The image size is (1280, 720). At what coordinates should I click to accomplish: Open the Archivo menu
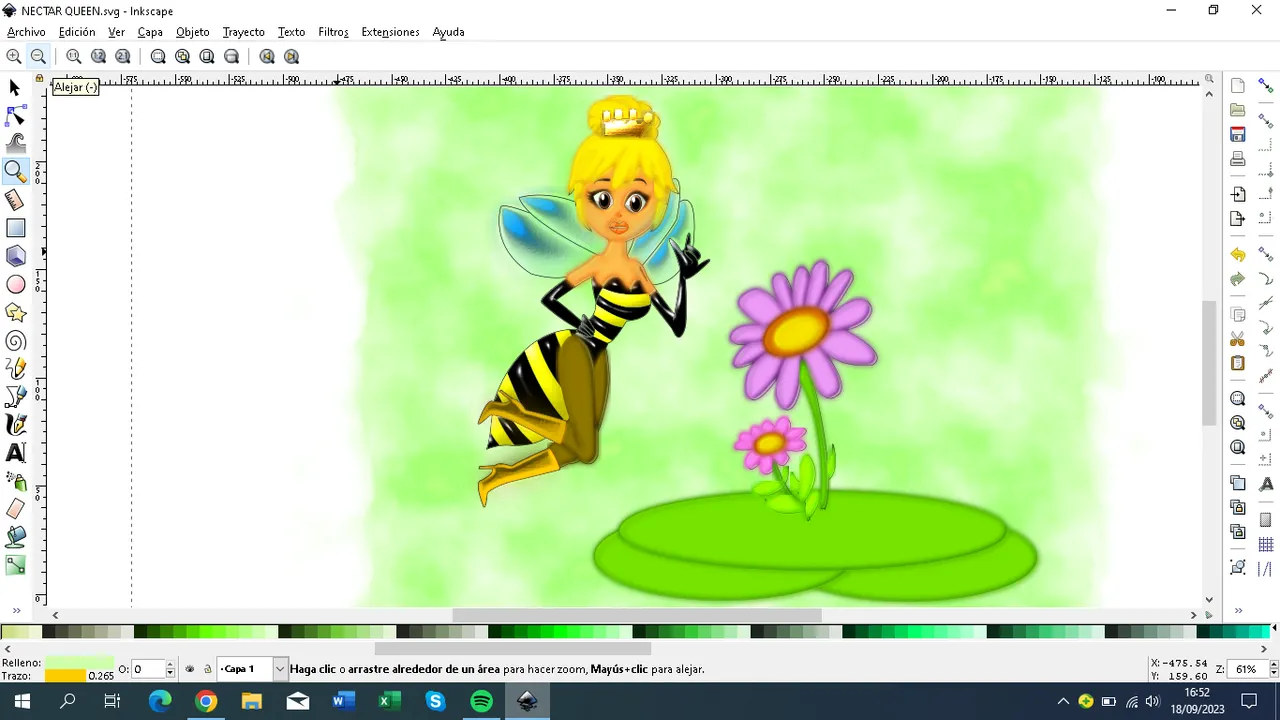[x=26, y=32]
